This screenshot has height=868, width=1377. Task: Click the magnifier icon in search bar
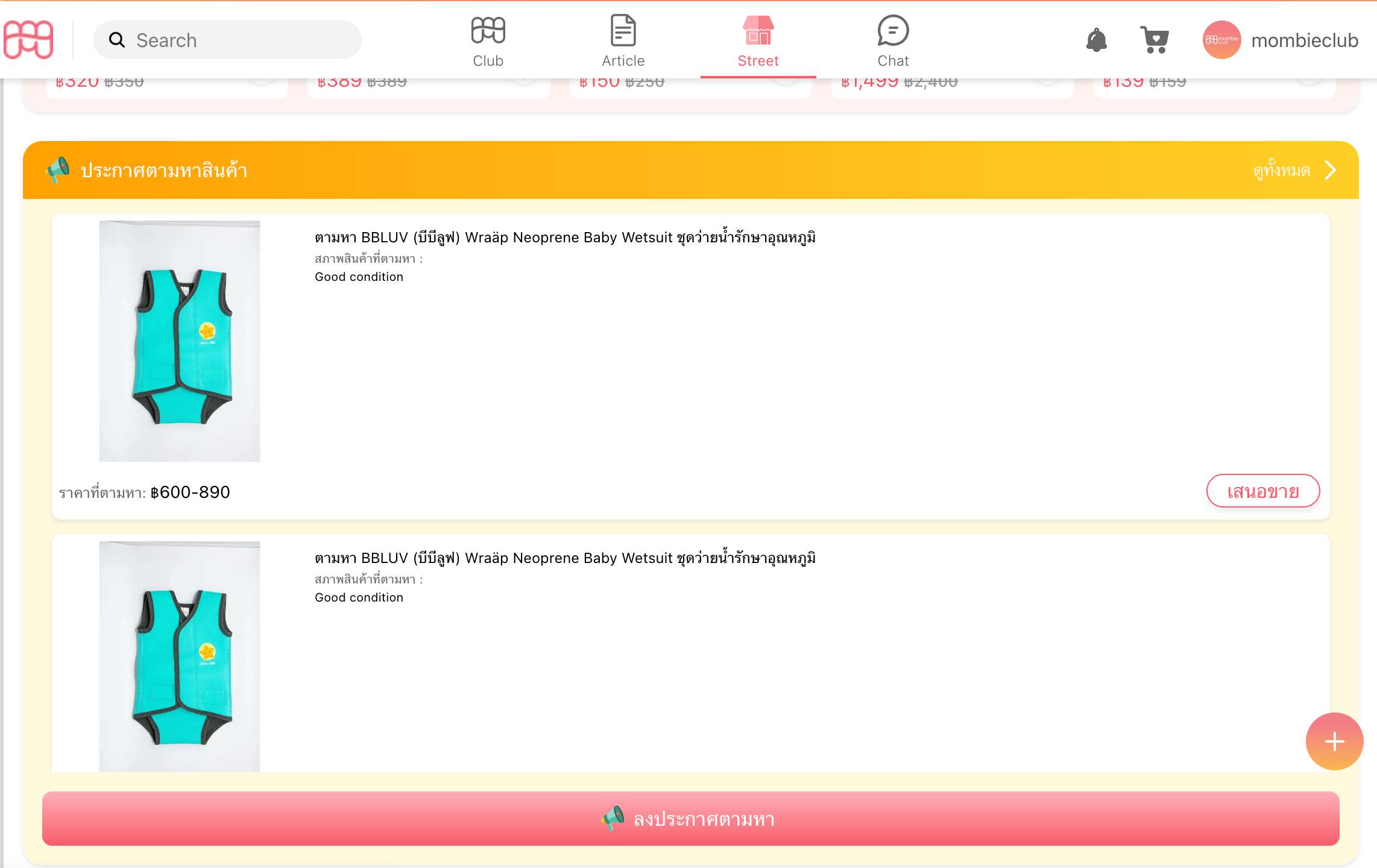tap(116, 40)
